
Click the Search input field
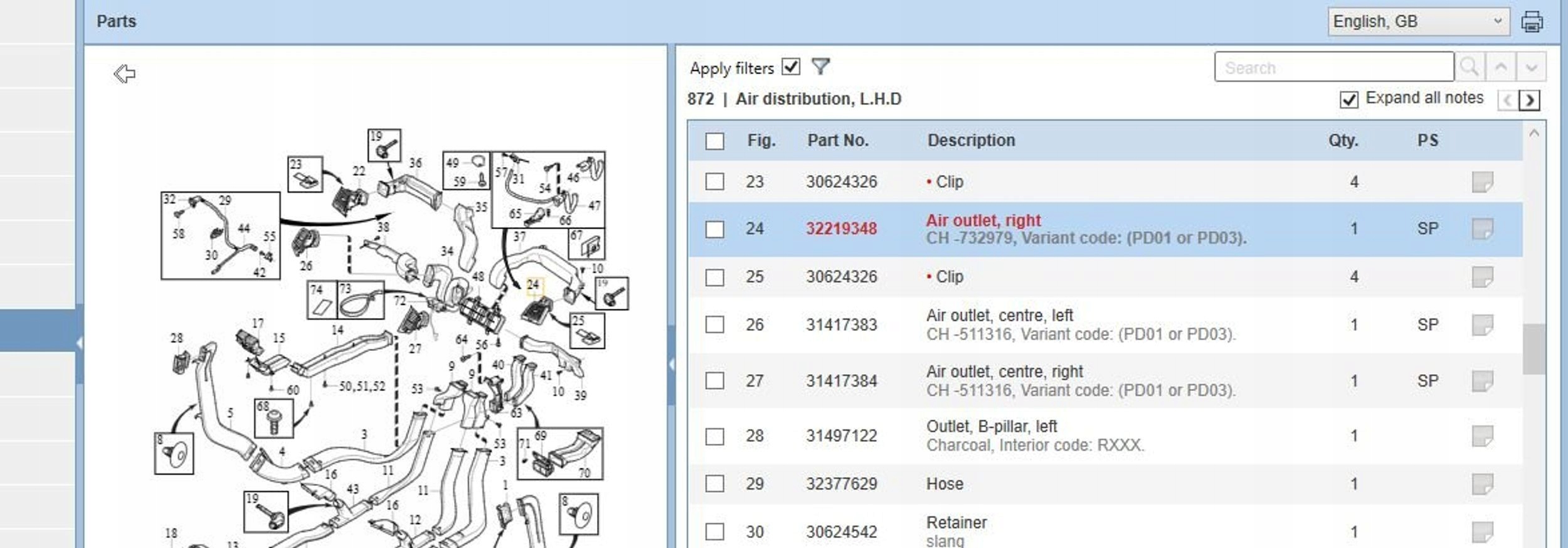pyautogui.click(x=1334, y=67)
